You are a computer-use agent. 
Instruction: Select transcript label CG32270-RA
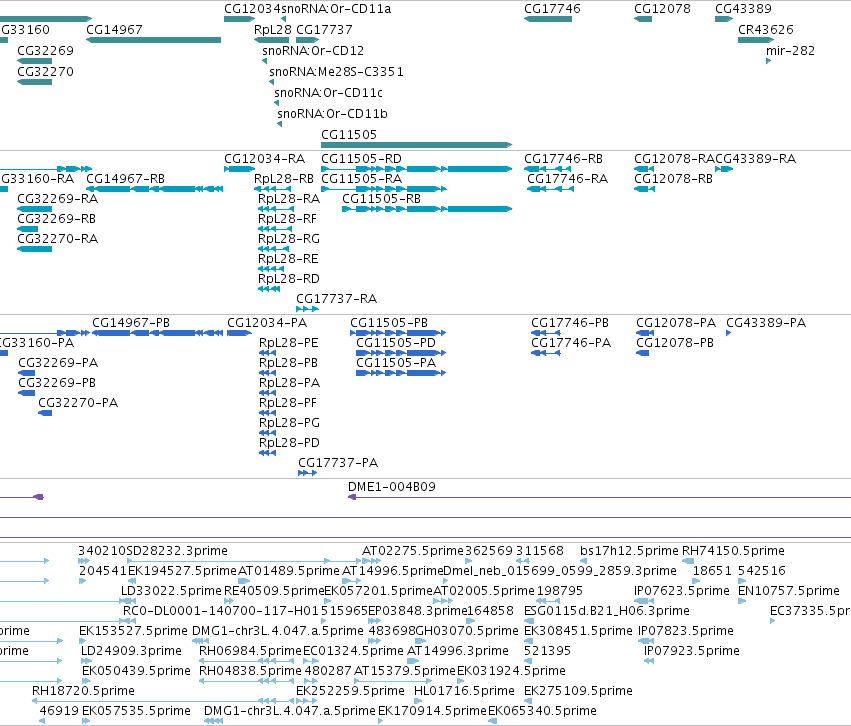[x=58, y=239]
